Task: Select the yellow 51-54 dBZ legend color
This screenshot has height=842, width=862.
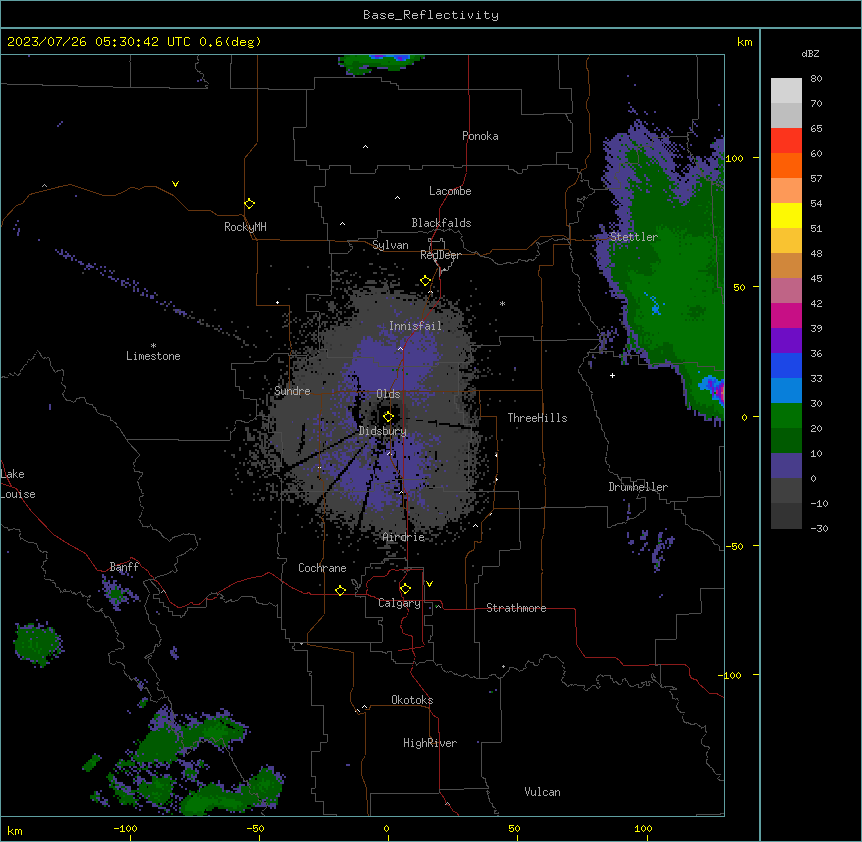Action: 786,215
